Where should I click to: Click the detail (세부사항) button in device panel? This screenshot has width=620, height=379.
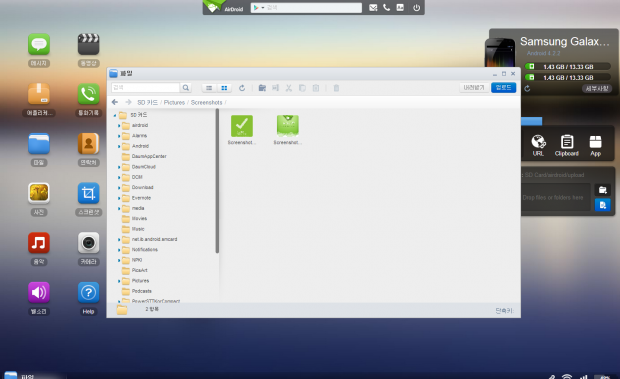(597, 89)
